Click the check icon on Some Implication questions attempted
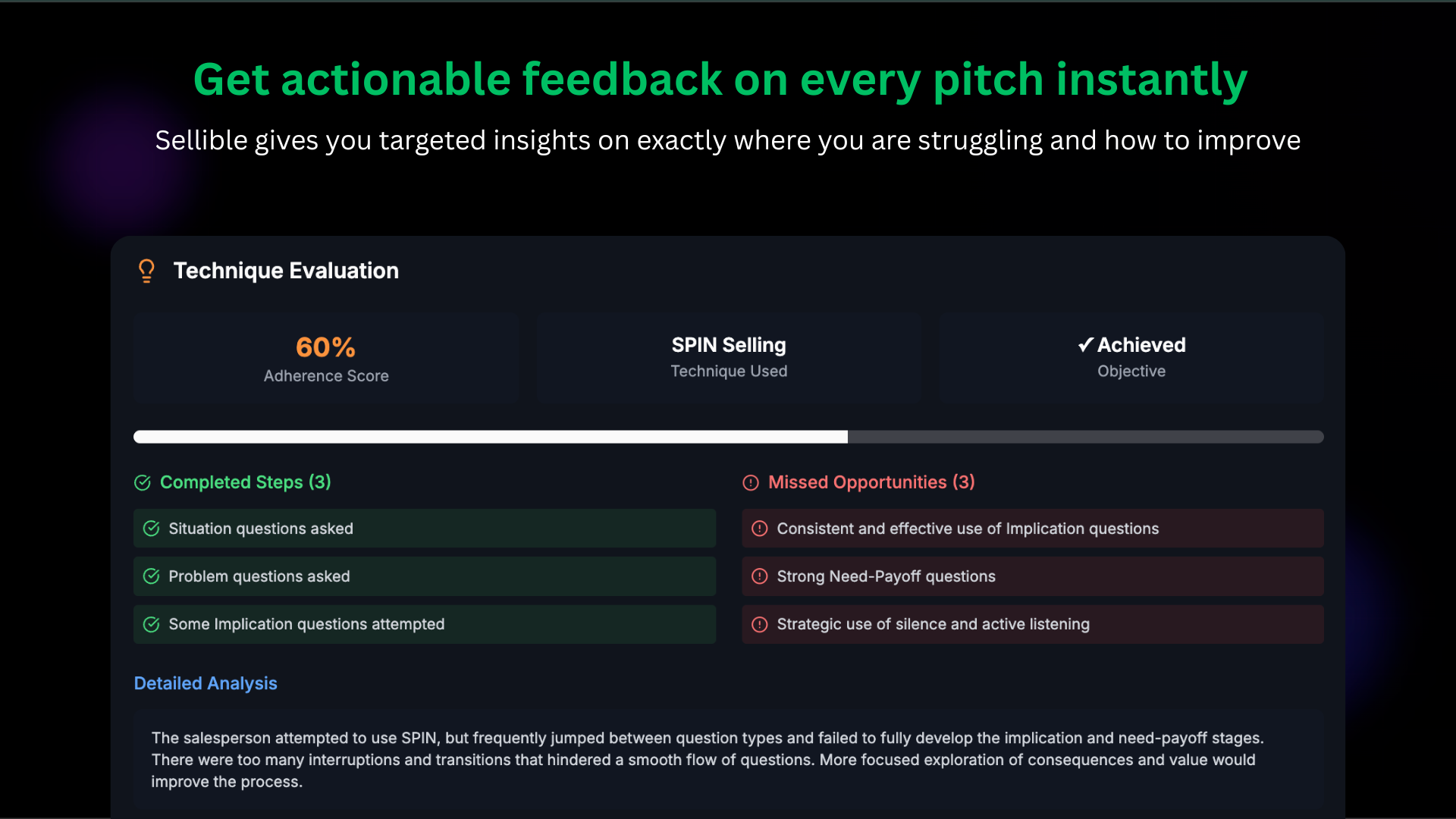1456x819 pixels. (x=152, y=624)
